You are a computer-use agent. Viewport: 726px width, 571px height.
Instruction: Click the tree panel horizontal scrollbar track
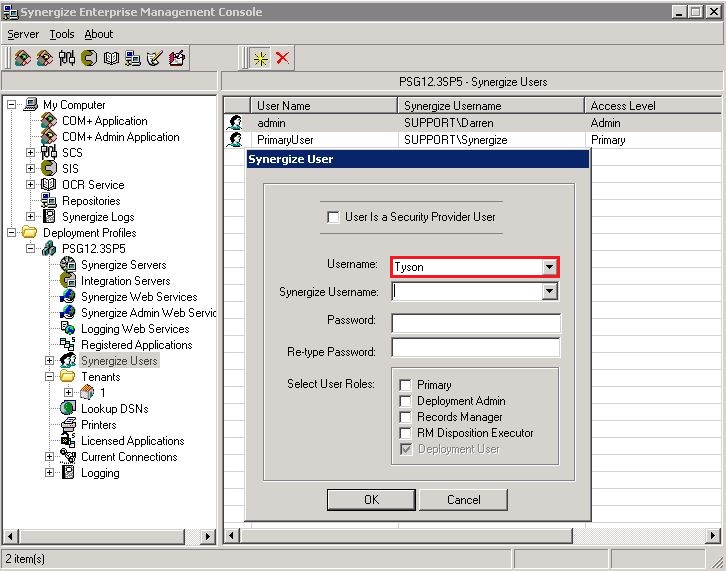point(193,536)
